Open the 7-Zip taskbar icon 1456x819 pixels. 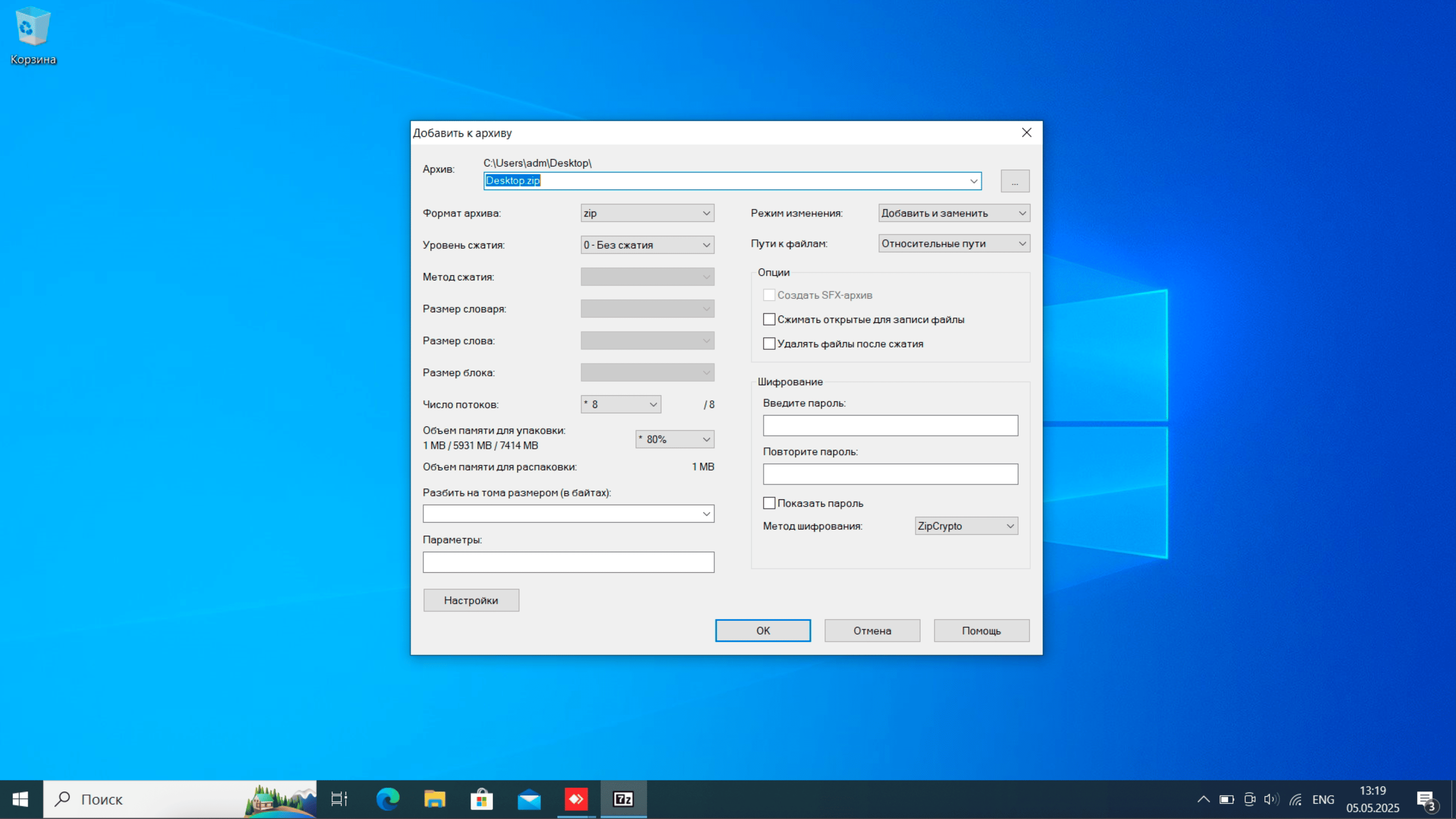[623, 799]
